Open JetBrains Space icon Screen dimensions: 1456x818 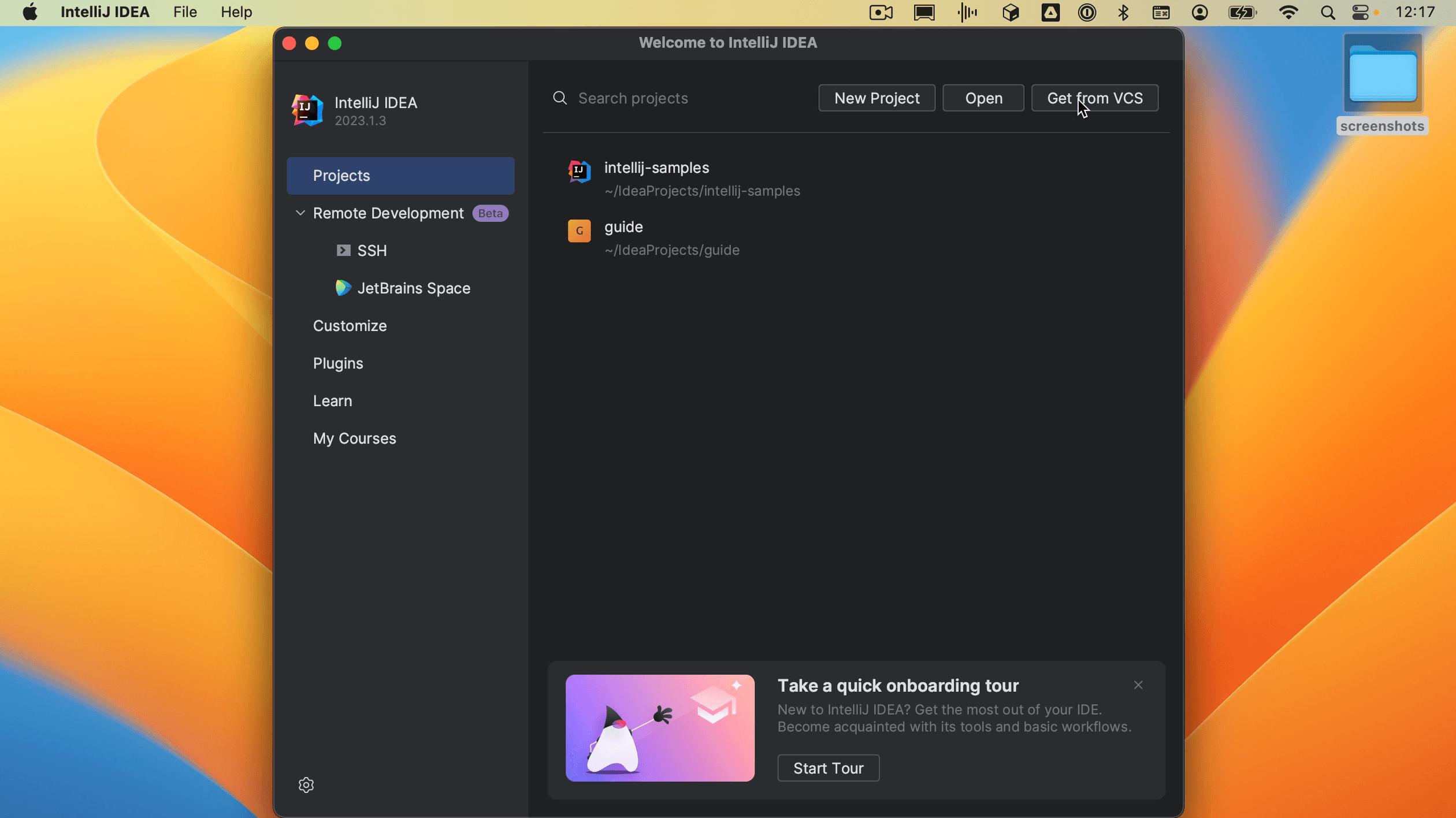click(344, 288)
